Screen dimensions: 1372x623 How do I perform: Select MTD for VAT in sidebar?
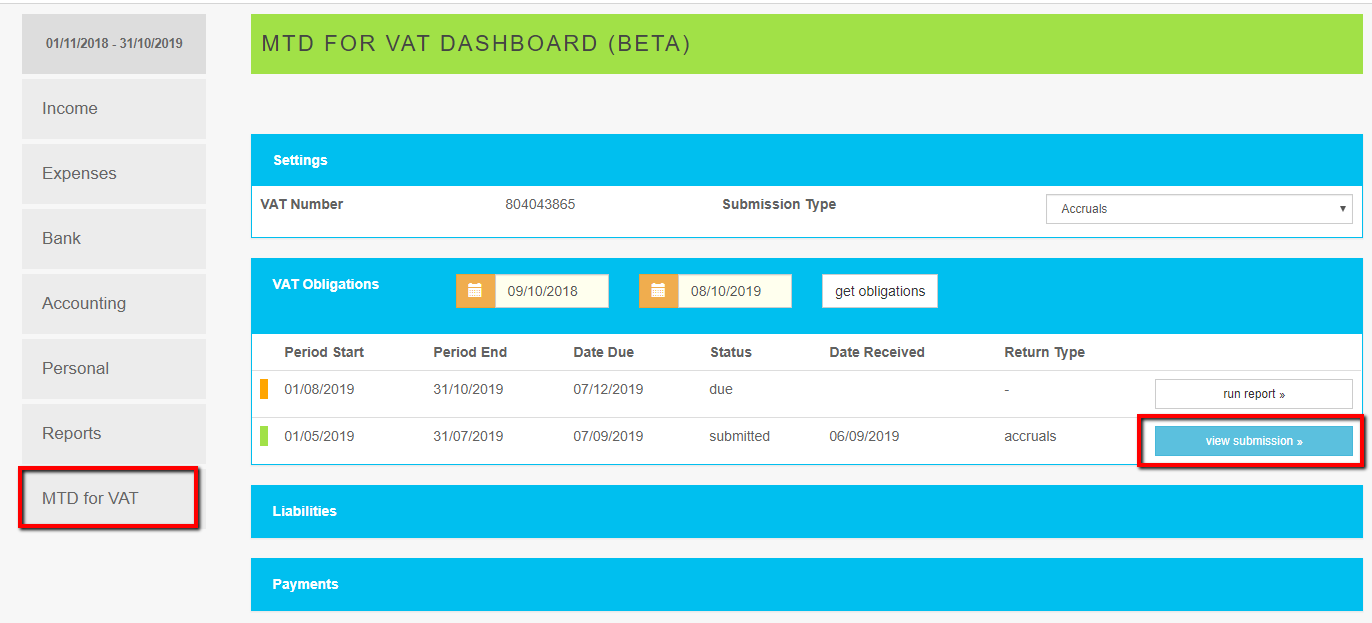(x=108, y=498)
